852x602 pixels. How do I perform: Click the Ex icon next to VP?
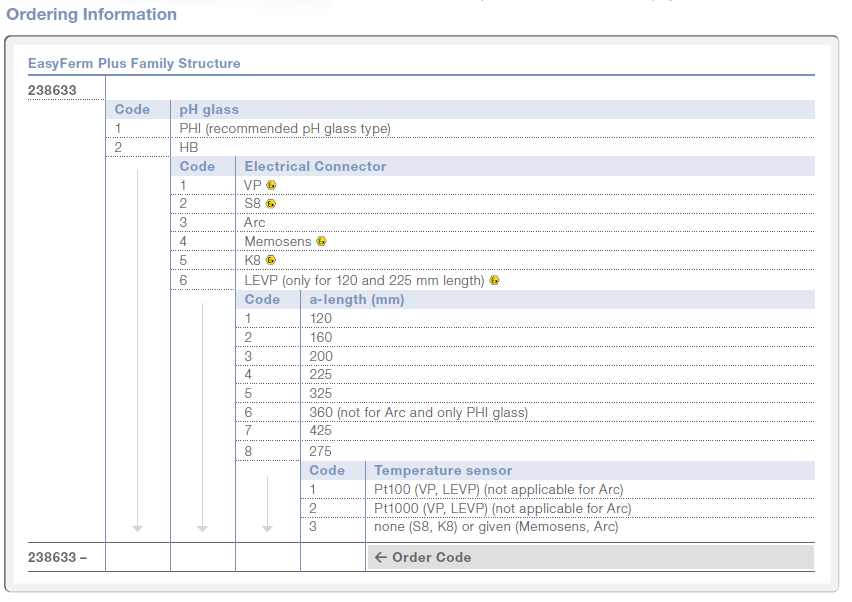271,185
